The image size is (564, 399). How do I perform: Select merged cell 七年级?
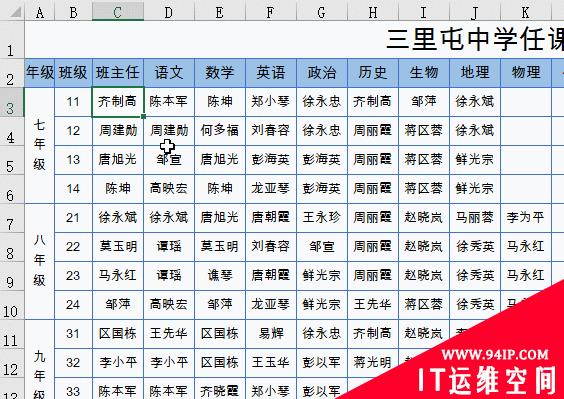[x=40, y=145]
